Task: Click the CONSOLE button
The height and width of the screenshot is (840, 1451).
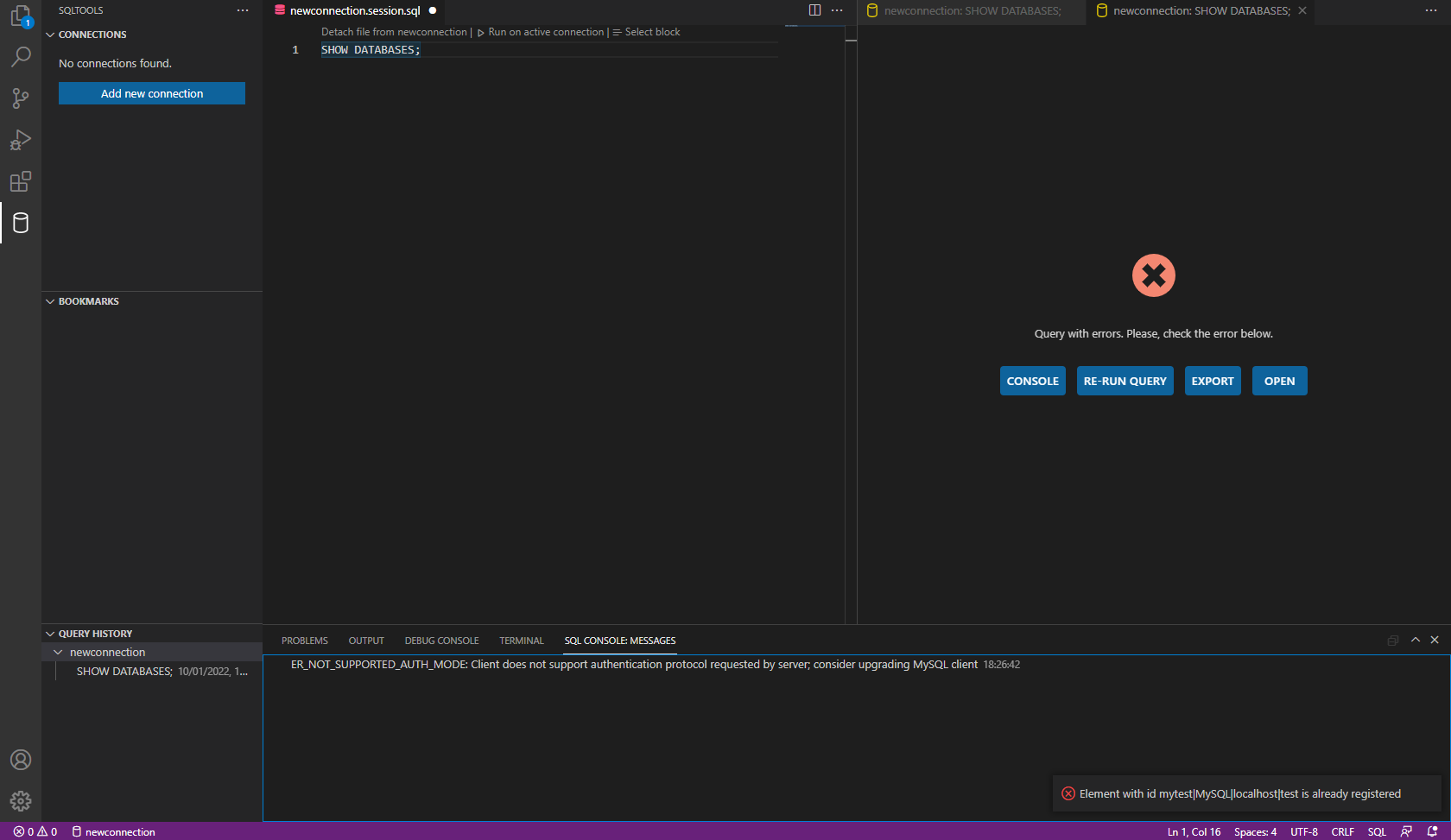Action: click(1033, 381)
